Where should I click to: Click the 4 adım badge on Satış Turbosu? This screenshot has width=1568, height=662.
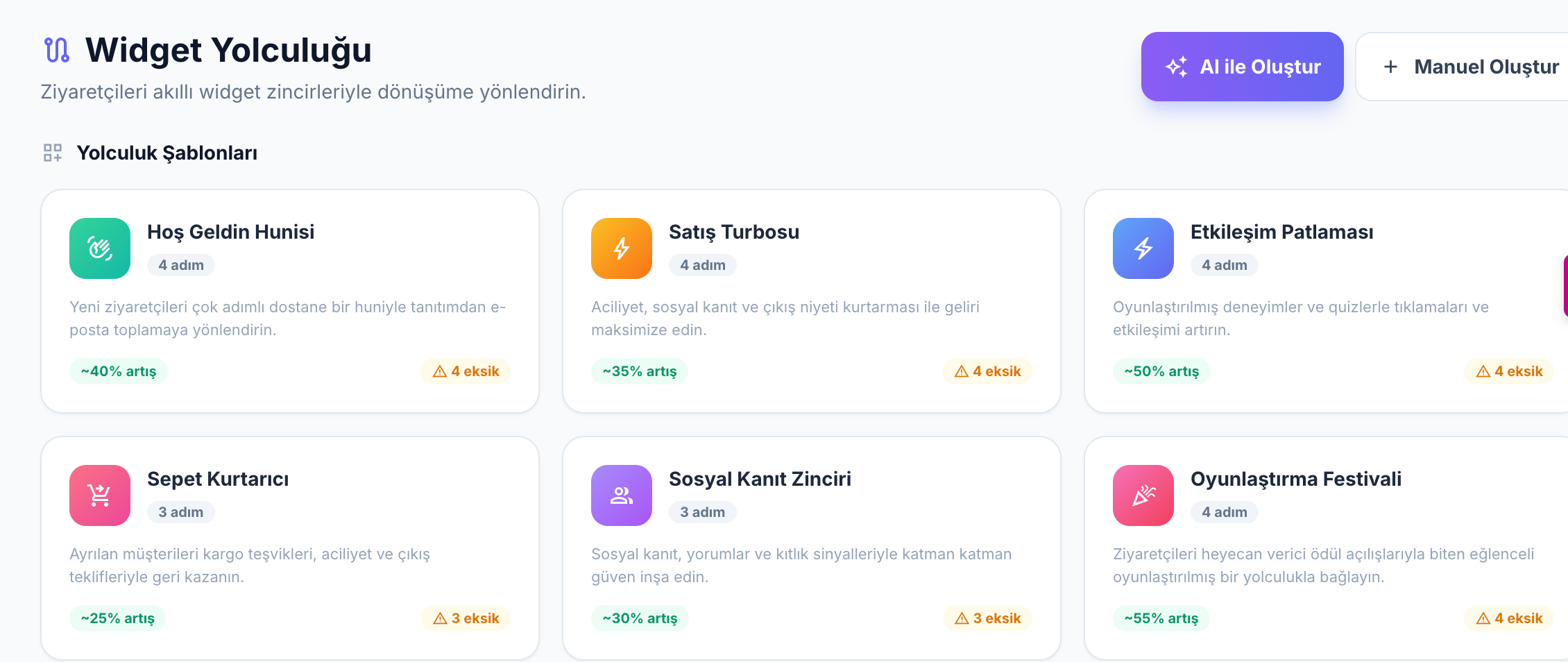tap(702, 264)
